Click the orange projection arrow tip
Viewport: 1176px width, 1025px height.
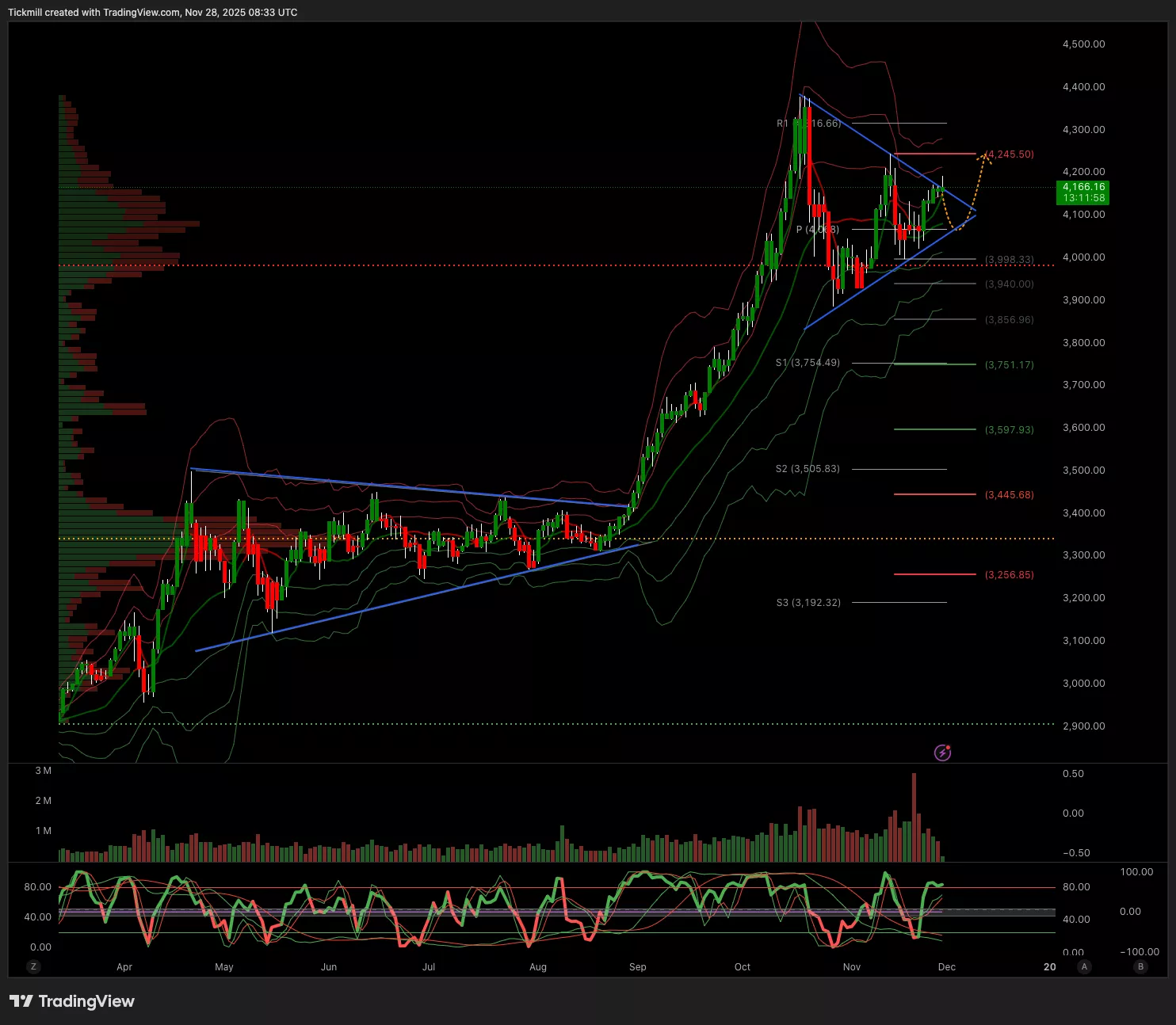[x=985, y=154]
